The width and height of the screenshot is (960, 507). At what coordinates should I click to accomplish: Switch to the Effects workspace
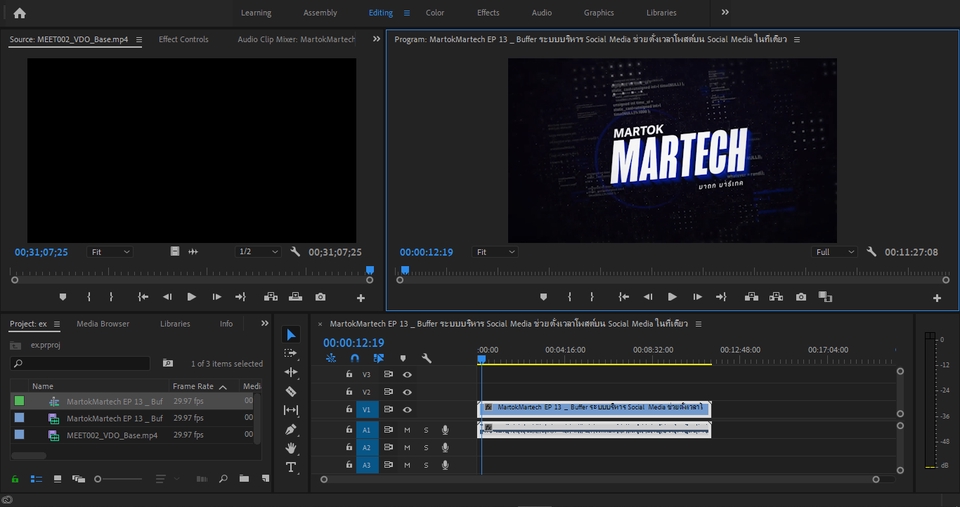coord(488,13)
